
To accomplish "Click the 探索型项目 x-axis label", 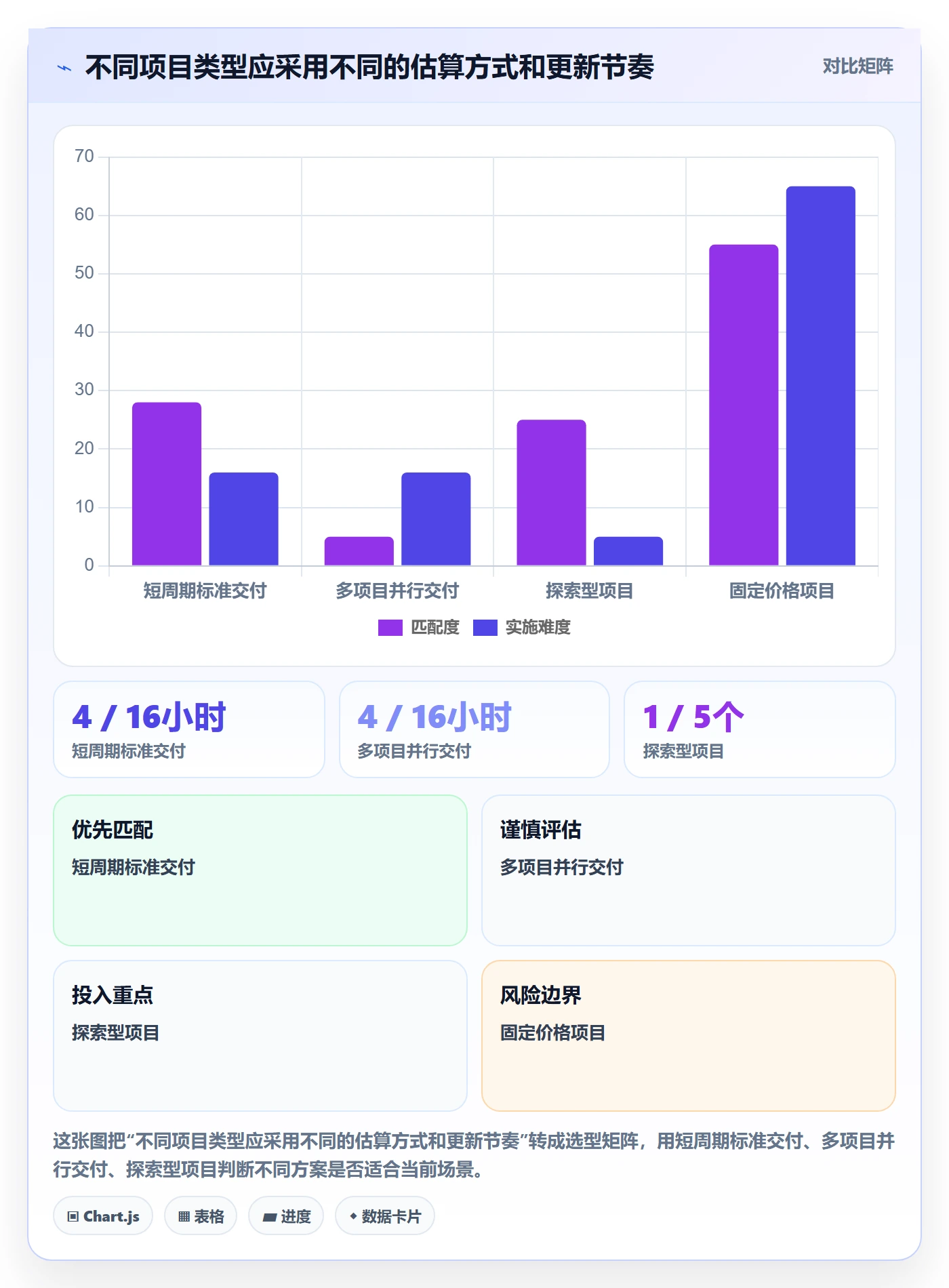I will tap(590, 591).
